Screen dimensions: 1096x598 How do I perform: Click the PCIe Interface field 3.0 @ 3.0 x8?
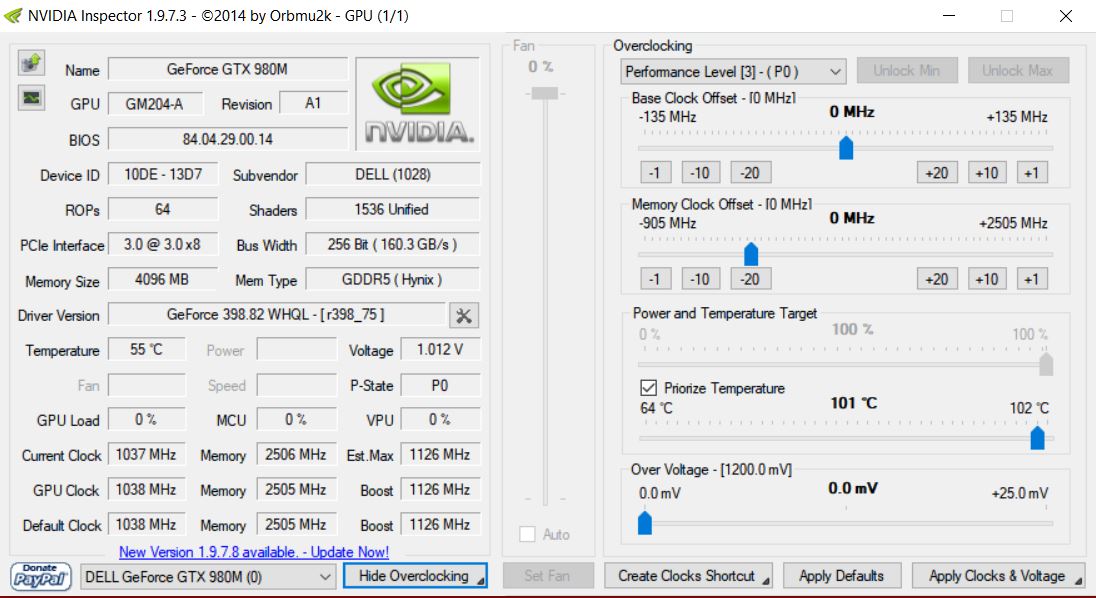163,244
